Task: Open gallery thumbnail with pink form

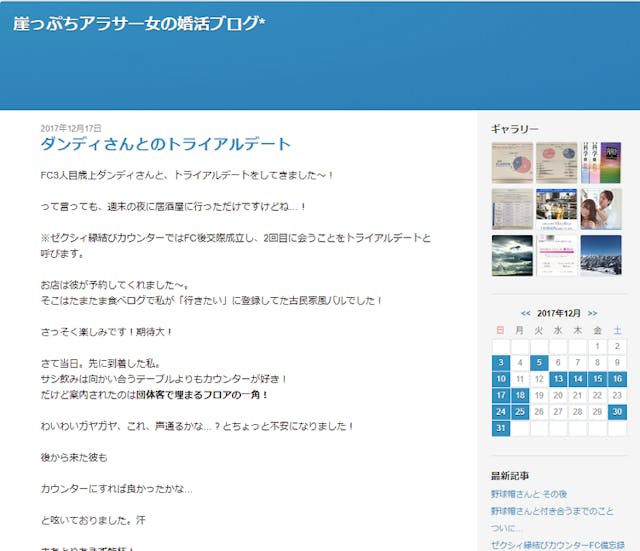Action: click(x=557, y=256)
